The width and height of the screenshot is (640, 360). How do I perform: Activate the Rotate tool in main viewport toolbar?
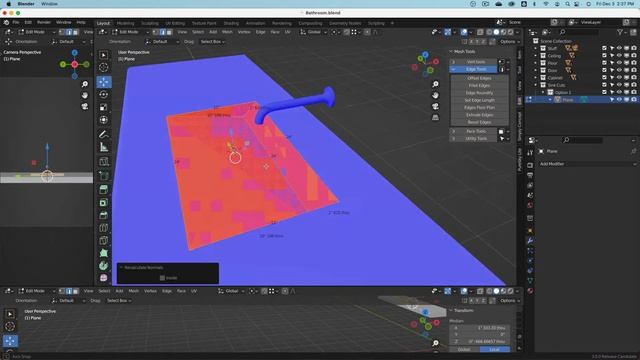click(104, 94)
